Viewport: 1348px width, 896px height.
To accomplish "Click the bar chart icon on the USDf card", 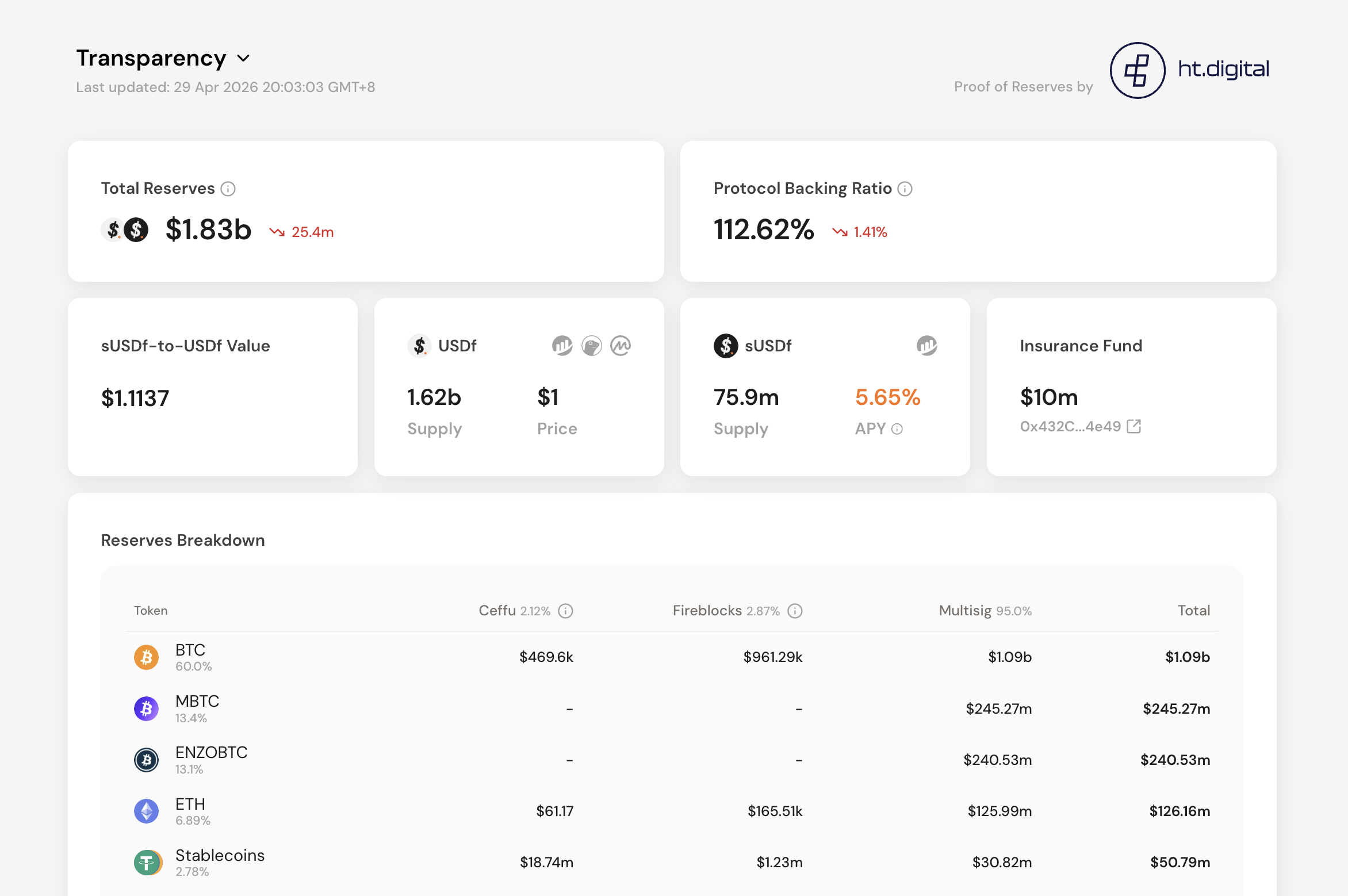I will tap(562, 346).
